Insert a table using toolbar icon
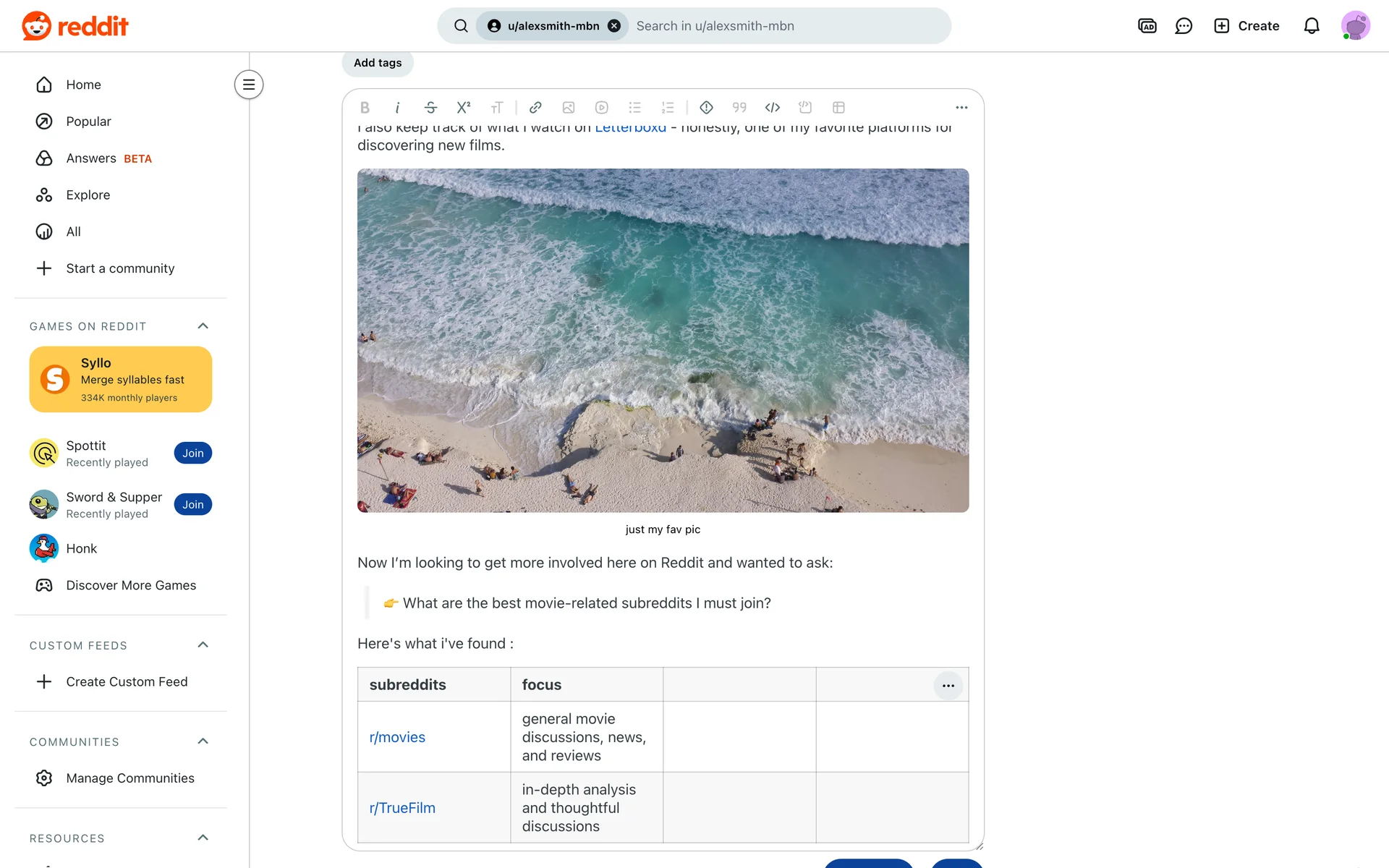The image size is (1389, 868). coord(838,108)
